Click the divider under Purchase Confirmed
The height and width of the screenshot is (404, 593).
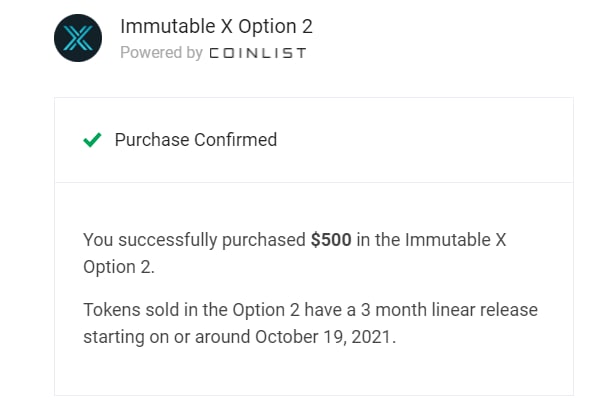(x=314, y=182)
